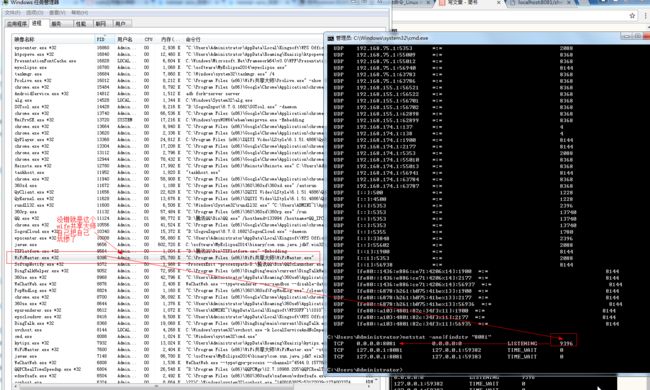The width and height of the screenshot is (650, 390).
Task: Click the left arrow of Task Manager horizontal scrollbar
Action: 16,387
